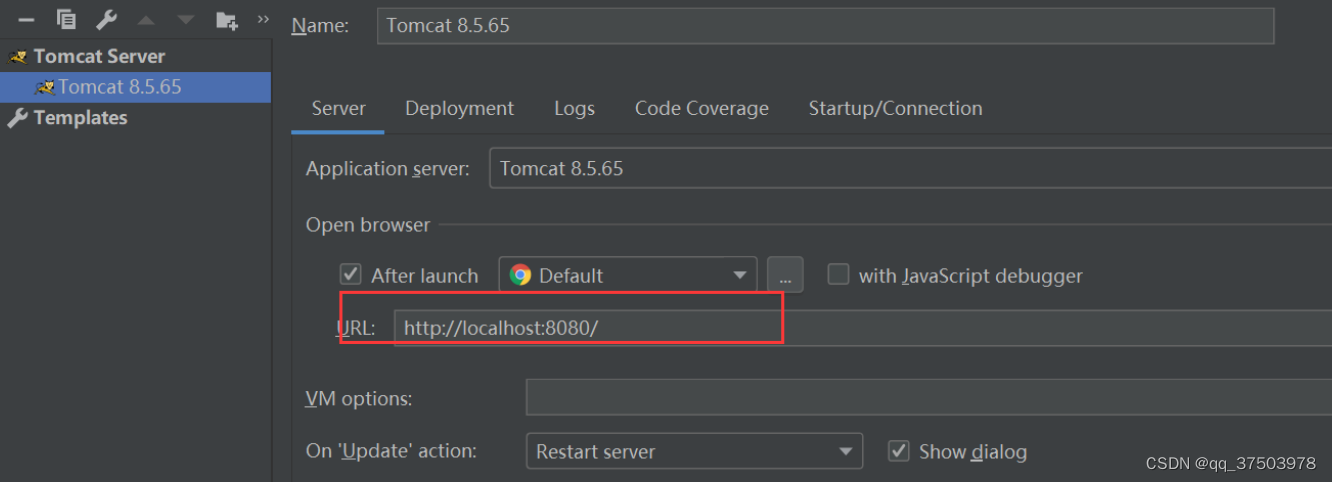Viewport: 1332px width, 482px height.
Task: Copy the configuration using the duplicate icon
Action: pos(66,19)
